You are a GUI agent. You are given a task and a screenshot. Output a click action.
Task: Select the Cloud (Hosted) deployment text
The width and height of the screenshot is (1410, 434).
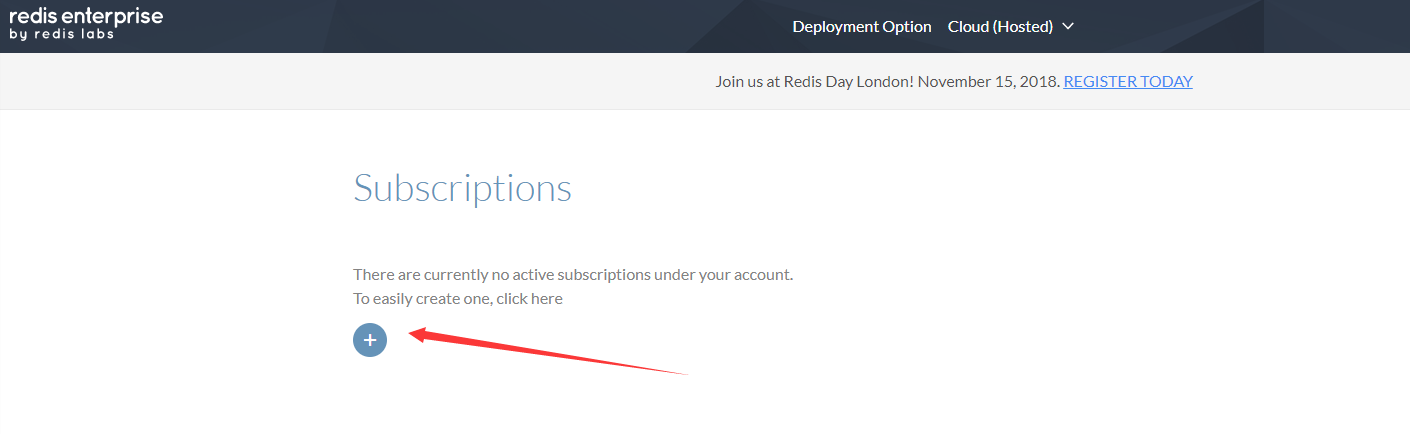pos(1000,27)
